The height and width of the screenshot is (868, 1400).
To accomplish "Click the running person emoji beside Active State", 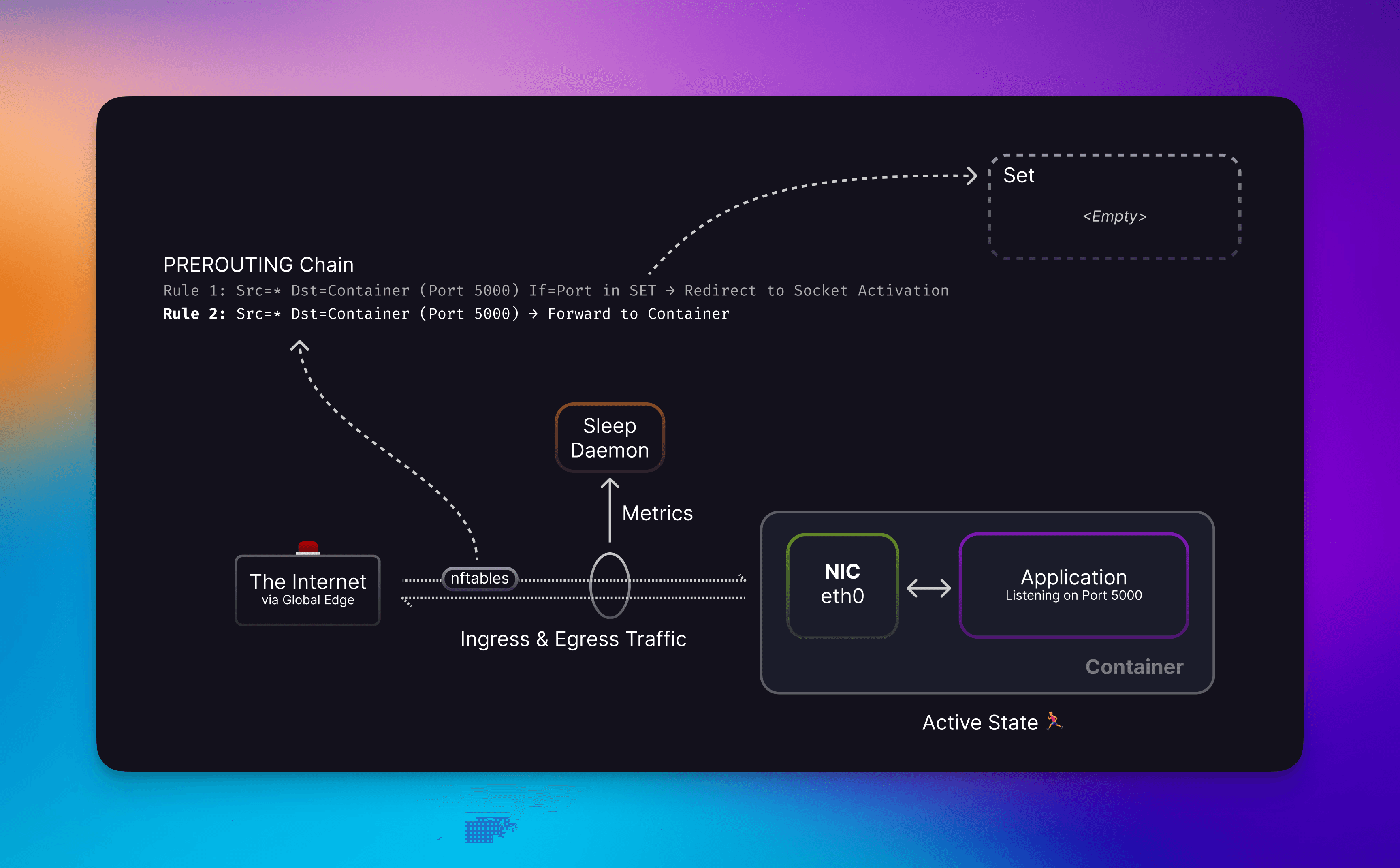I will click(1053, 721).
